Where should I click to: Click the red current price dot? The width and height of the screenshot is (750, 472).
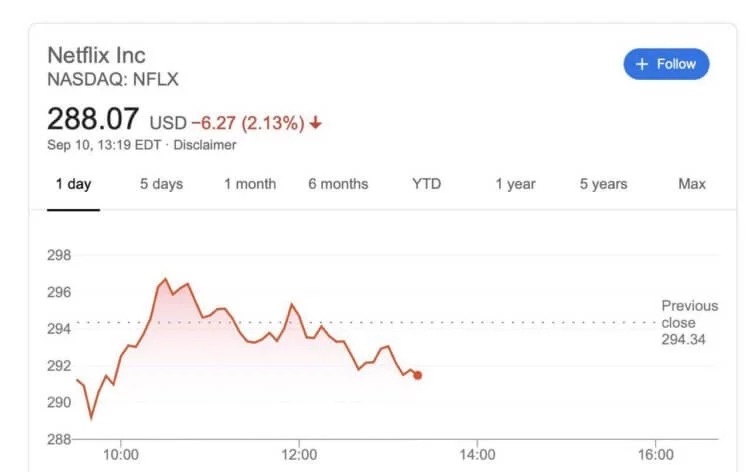[x=417, y=375]
